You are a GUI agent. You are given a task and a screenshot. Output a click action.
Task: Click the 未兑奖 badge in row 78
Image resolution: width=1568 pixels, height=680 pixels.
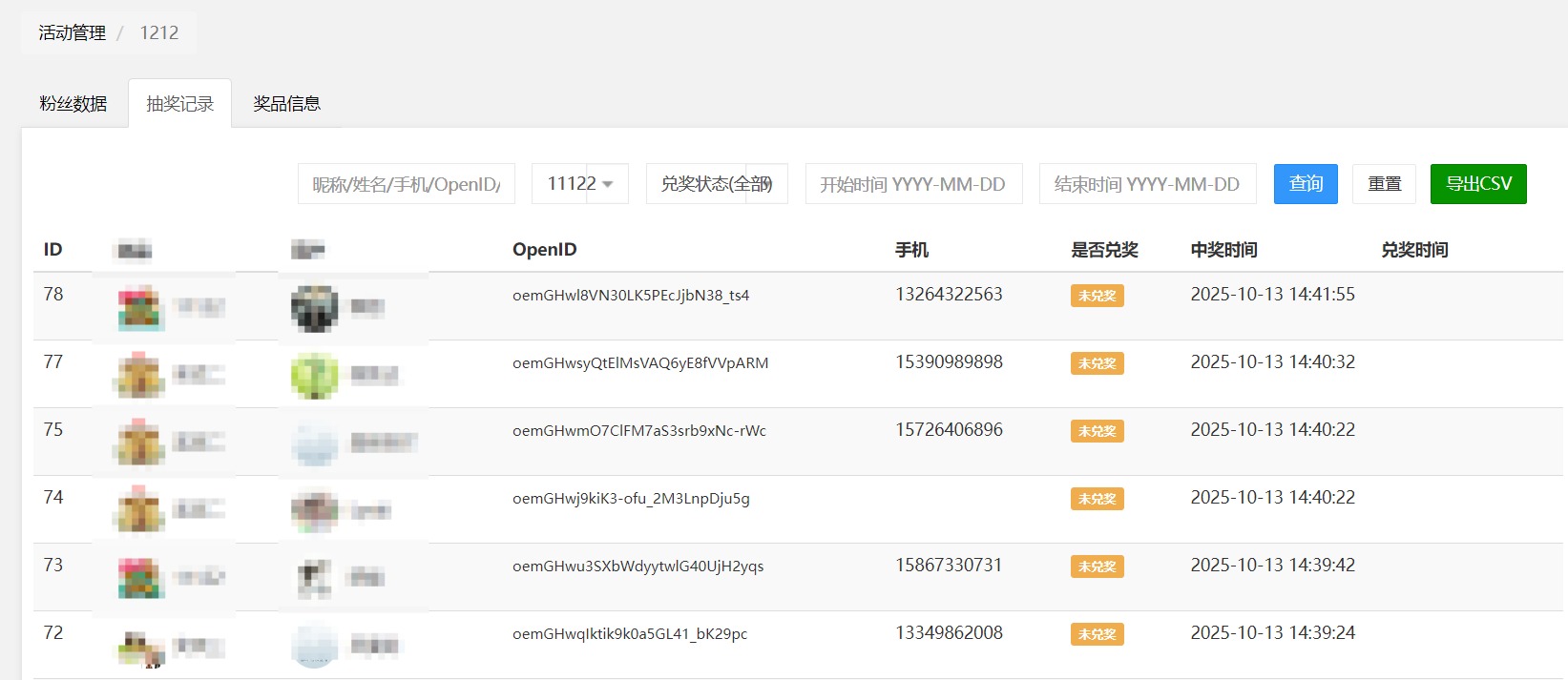tap(1097, 296)
